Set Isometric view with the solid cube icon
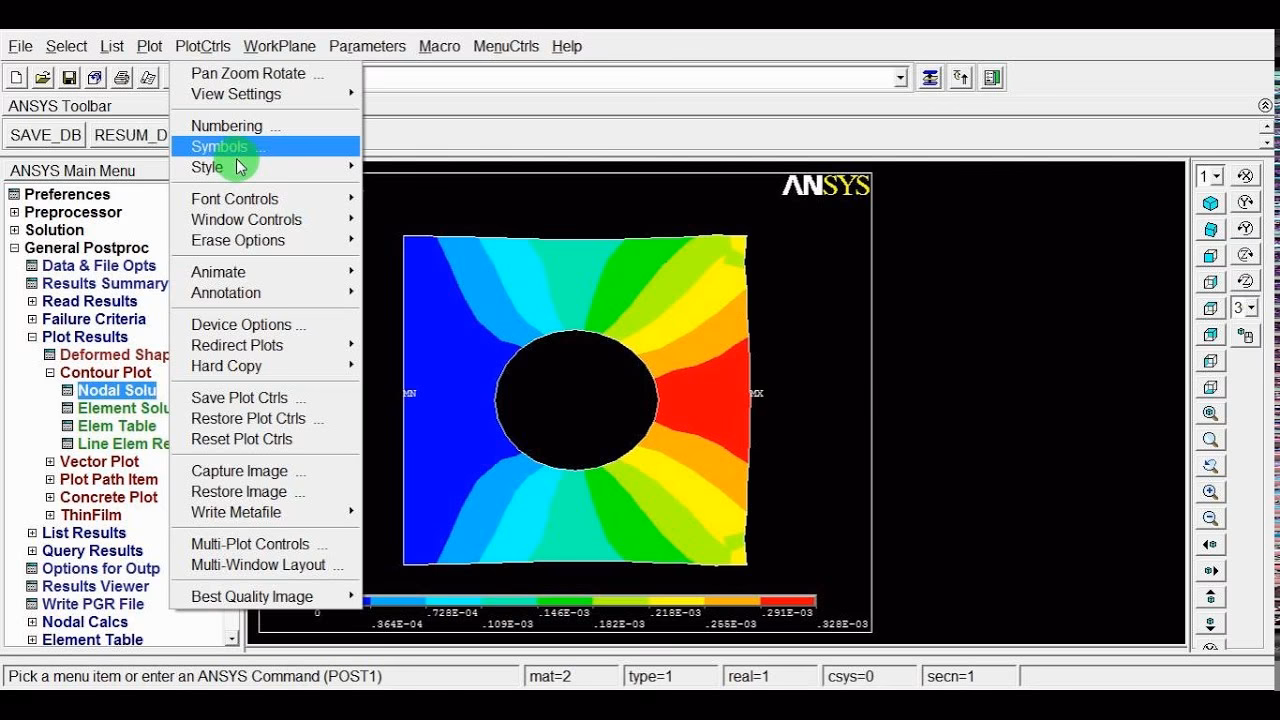Viewport: 1280px width, 720px height. [1211, 204]
